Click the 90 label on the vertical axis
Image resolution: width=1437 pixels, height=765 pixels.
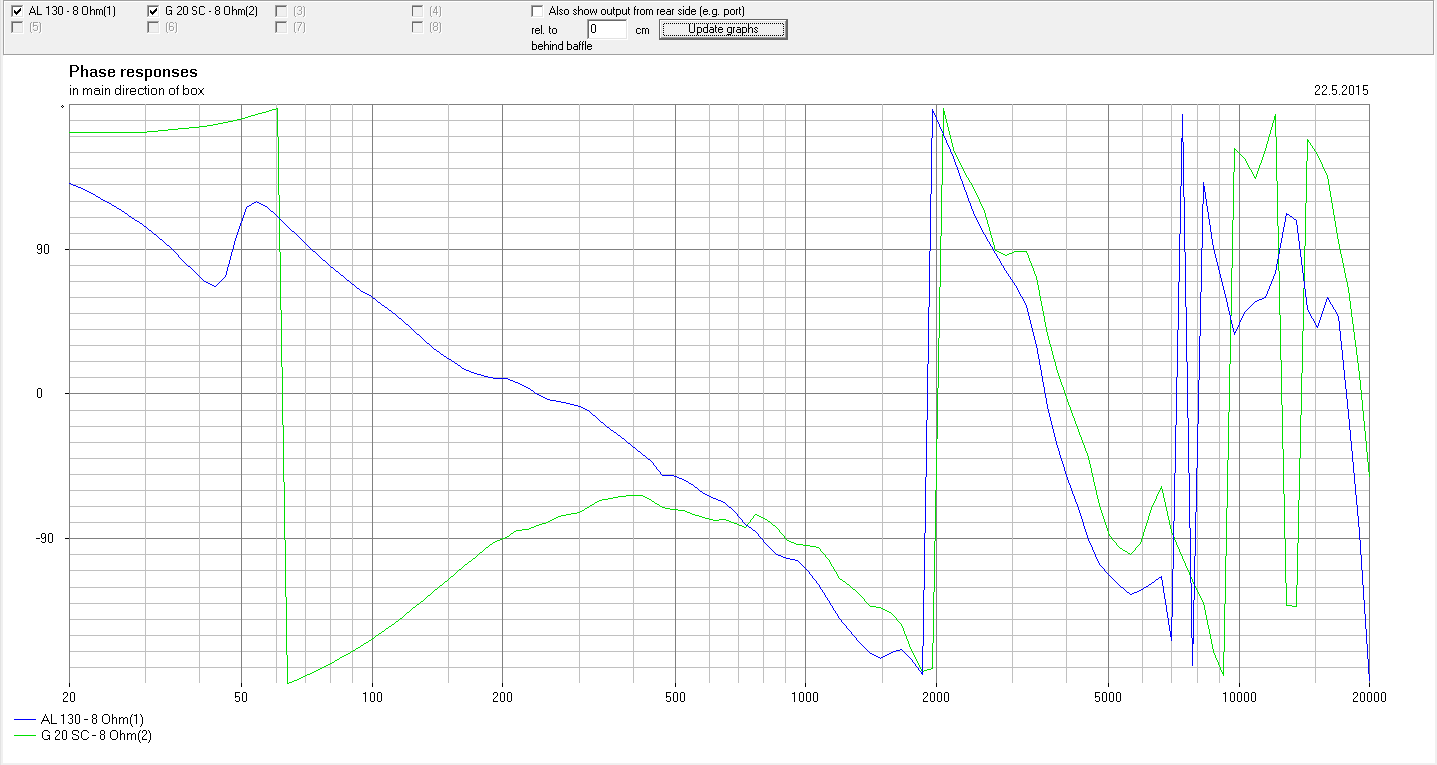click(44, 250)
